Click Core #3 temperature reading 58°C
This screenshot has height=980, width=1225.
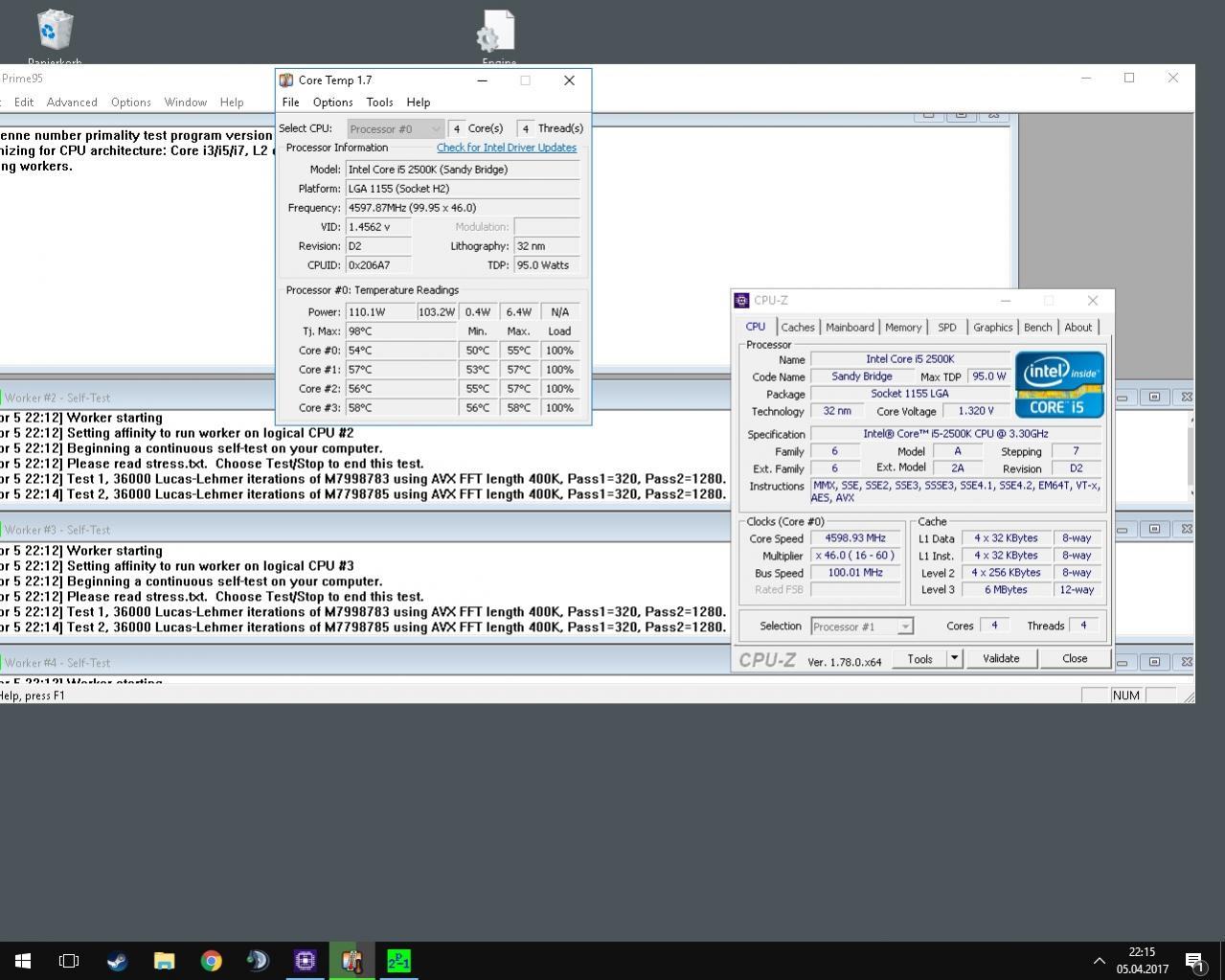point(401,408)
